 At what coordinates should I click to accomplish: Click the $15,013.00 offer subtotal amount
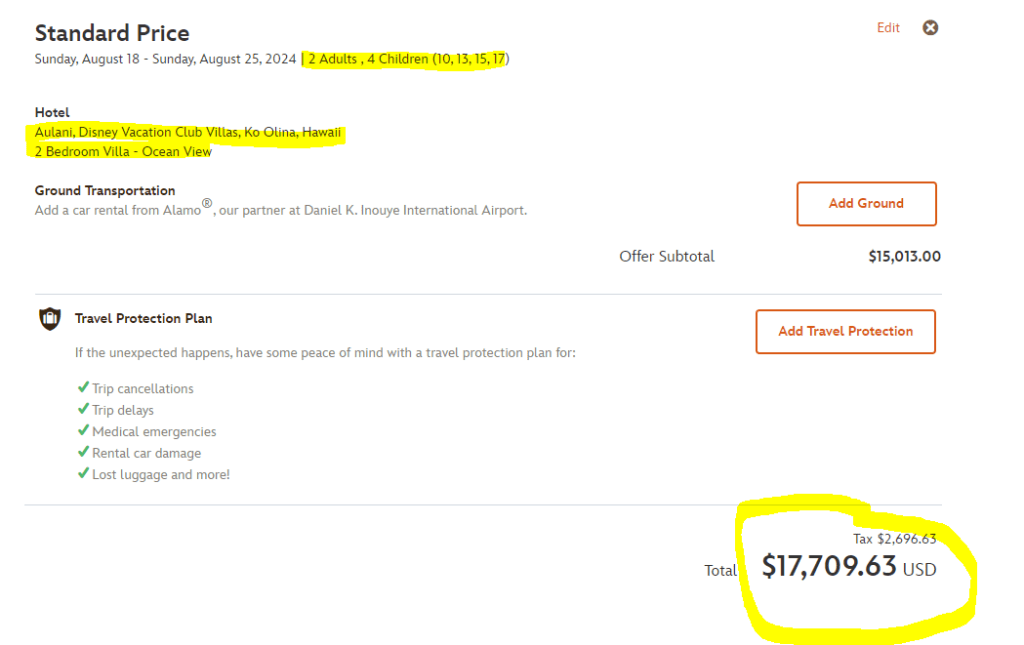pyautogui.click(x=904, y=257)
